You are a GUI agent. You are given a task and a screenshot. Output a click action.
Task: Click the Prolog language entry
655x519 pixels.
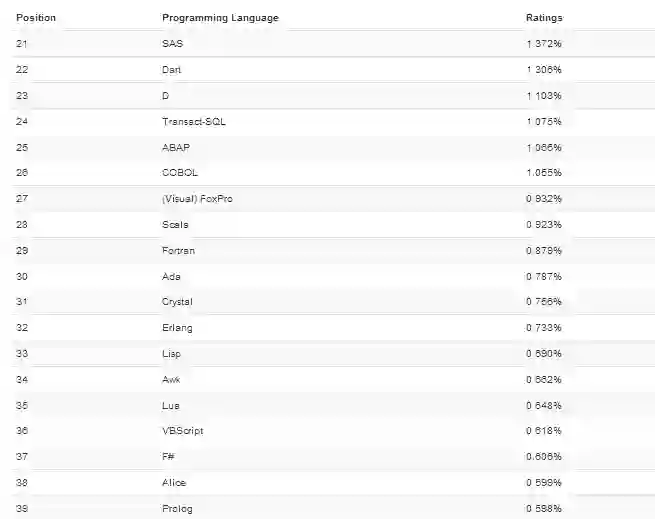pyautogui.click(x=177, y=509)
